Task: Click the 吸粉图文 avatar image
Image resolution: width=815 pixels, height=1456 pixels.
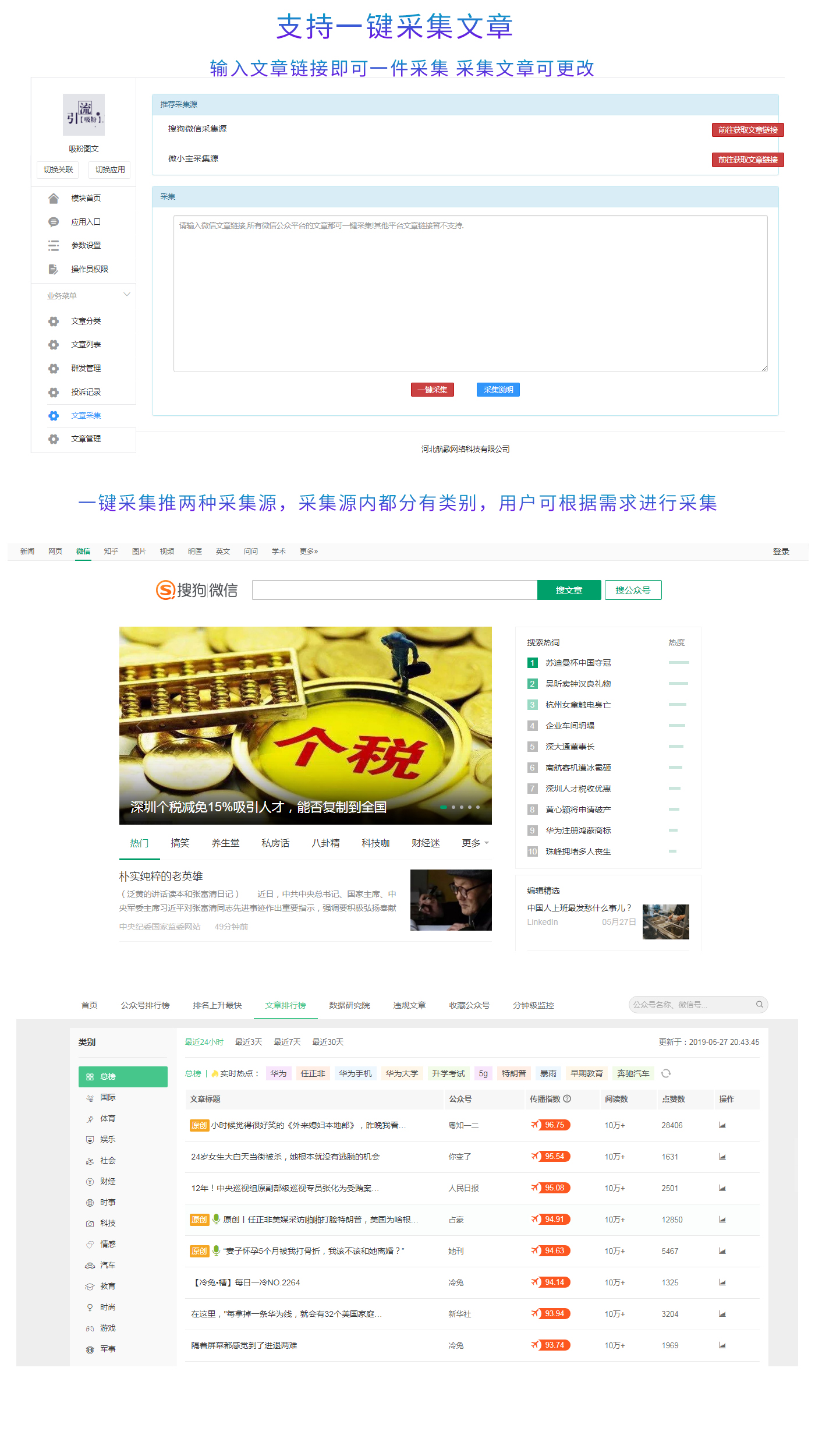Action: coord(84,115)
